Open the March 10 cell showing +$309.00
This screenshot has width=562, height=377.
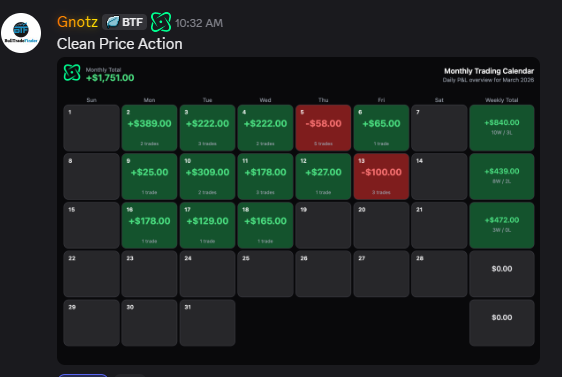click(208, 177)
